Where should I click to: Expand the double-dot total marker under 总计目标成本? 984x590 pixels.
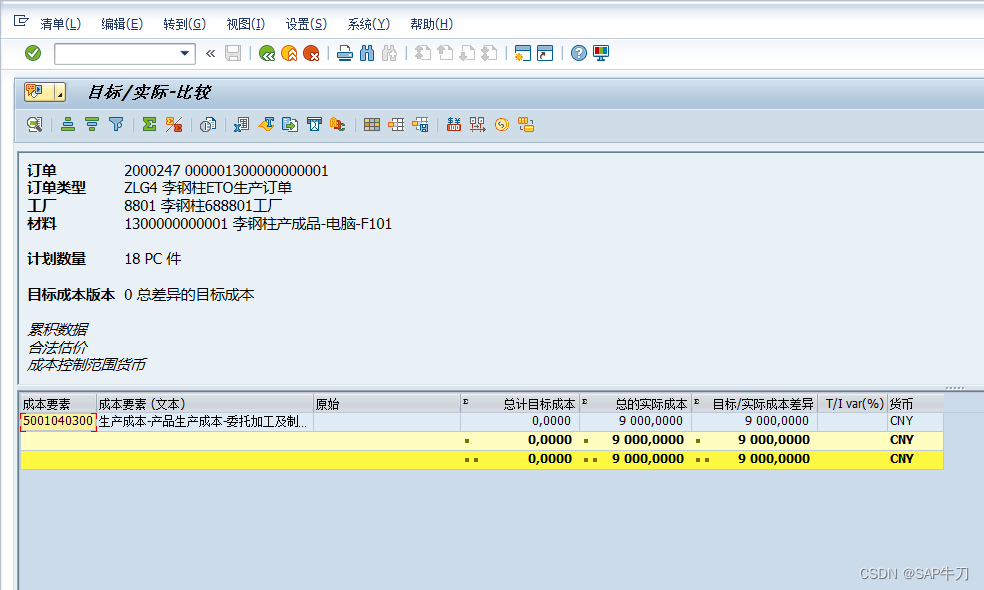pos(471,459)
